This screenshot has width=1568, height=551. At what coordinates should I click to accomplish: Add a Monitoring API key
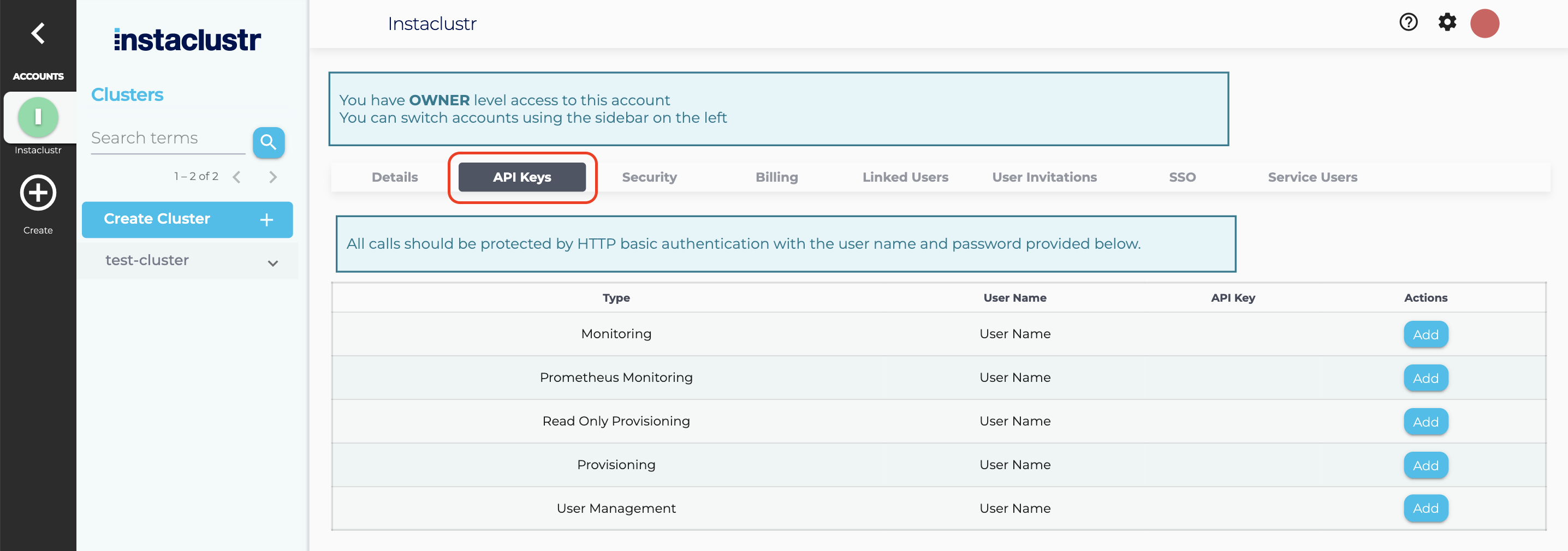(x=1426, y=334)
